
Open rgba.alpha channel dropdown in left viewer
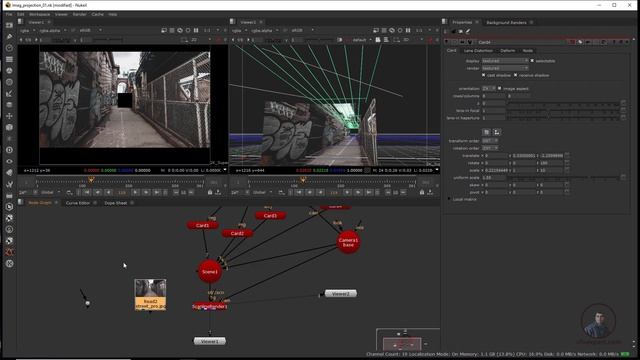click(x=53, y=30)
